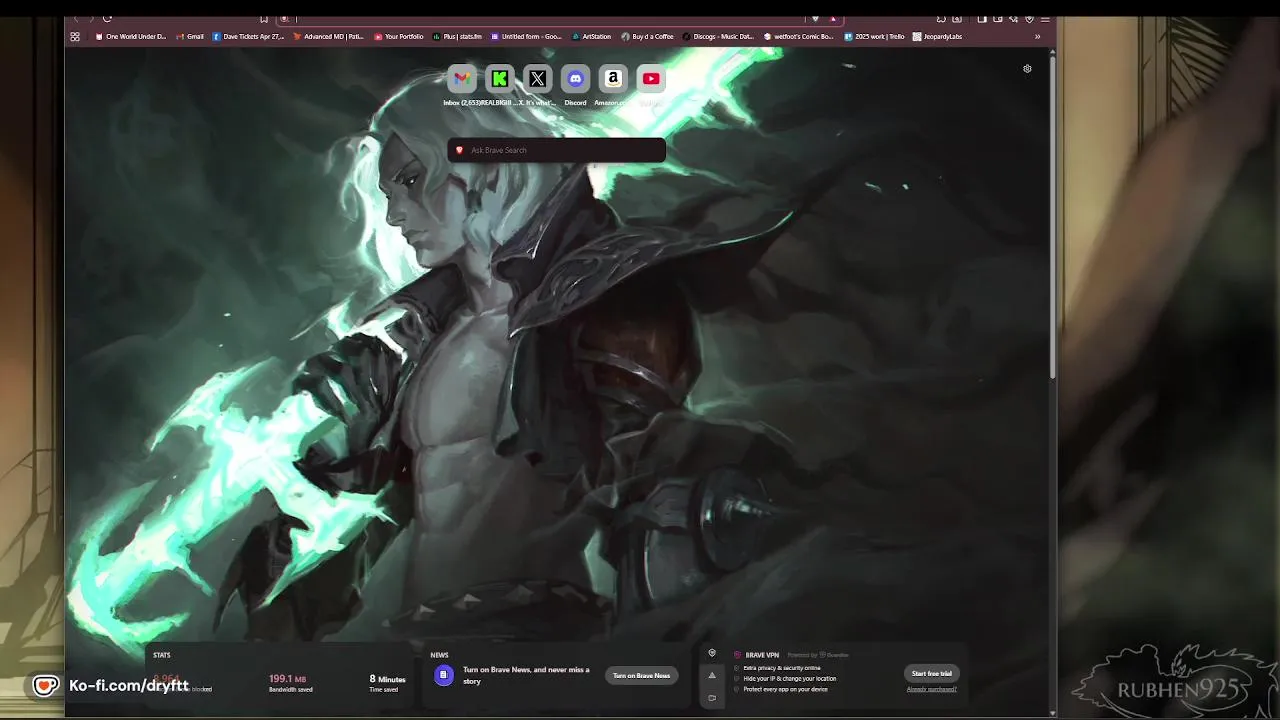Open Buy d a Coffee bookmark
The image size is (1280, 720).
click(647, 37)
